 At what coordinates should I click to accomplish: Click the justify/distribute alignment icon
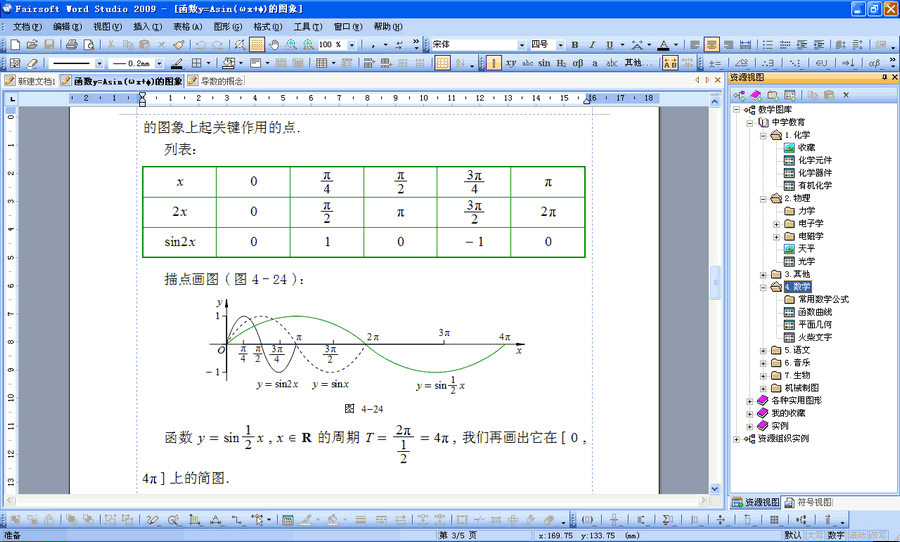pos(745,44)
